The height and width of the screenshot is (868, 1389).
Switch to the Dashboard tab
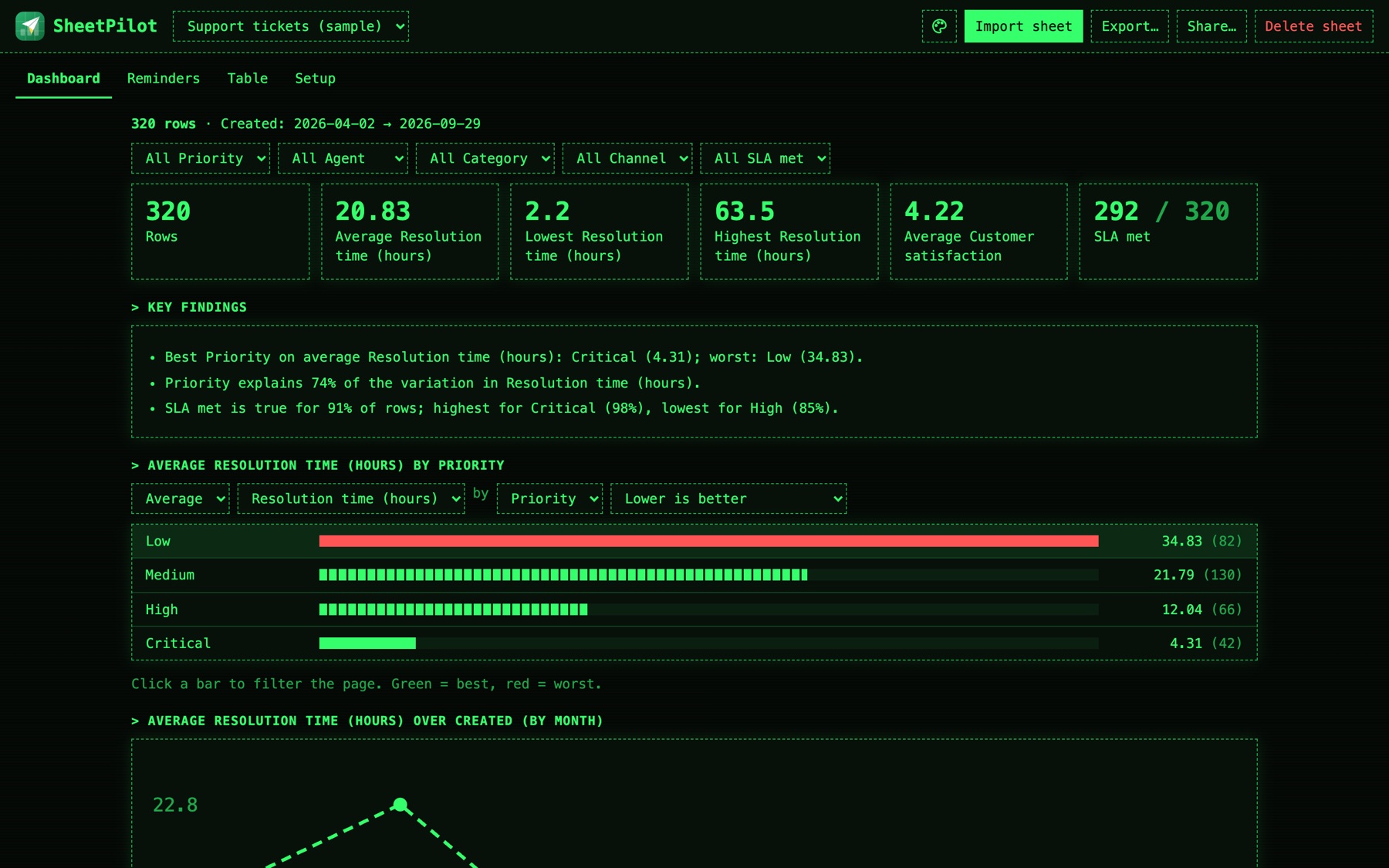click(63, 79)
